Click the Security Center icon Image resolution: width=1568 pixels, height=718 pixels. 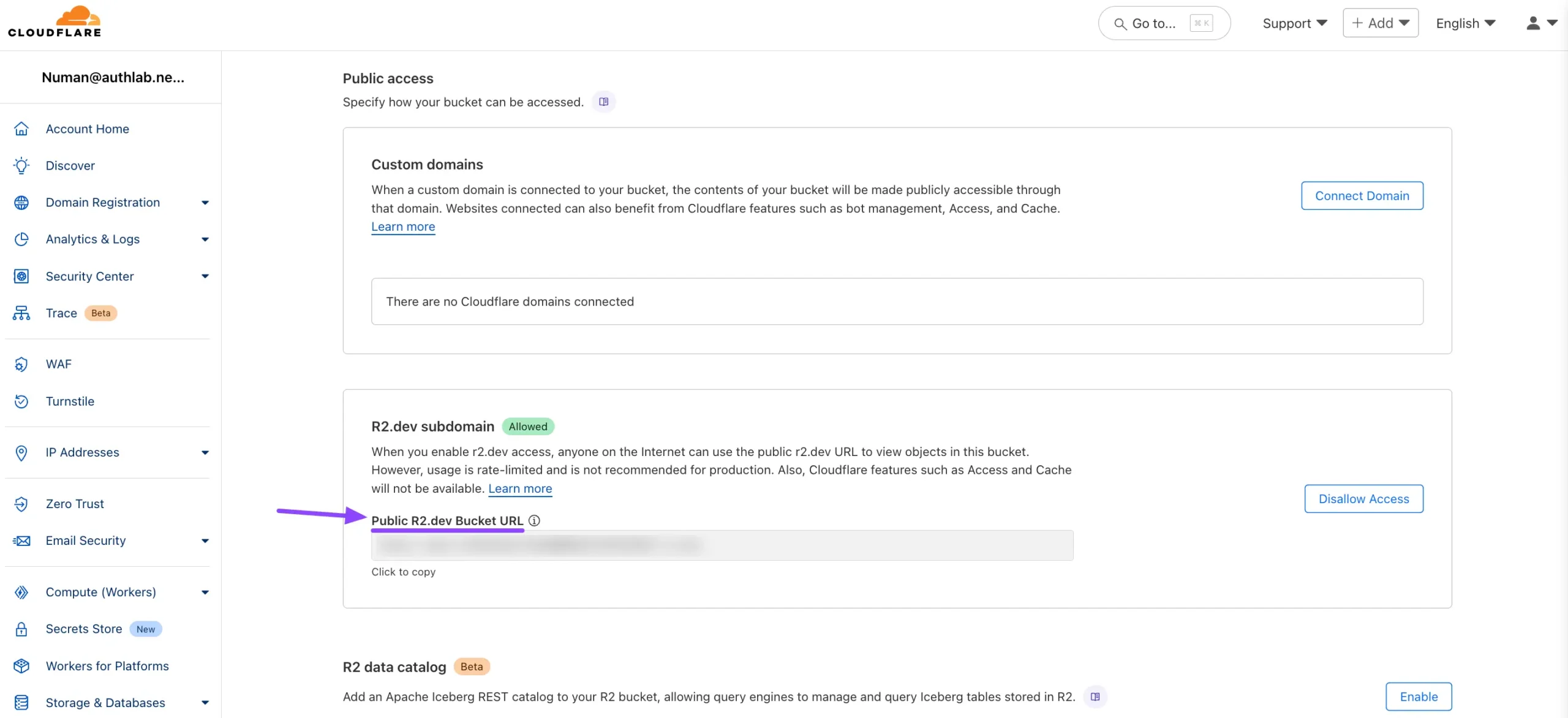[x=21, y=276]
